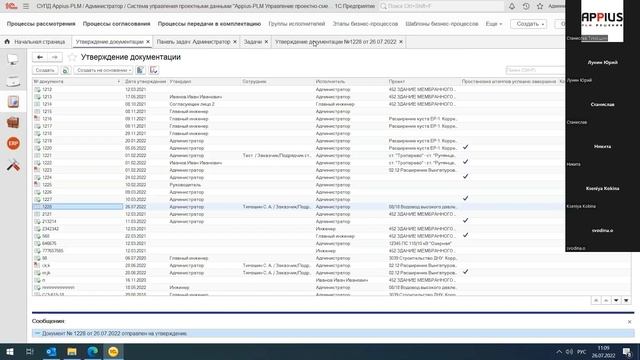Image resolution: width=640 pixels, height=360 pixels.
Task: Open the history clock icon
Action: pos(526,6)
